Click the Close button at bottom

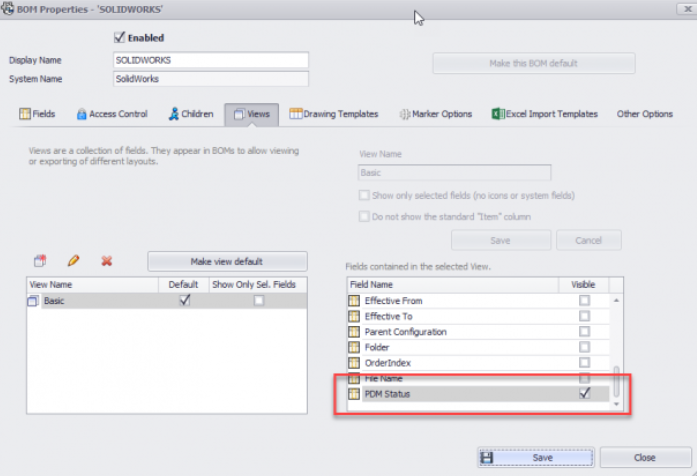click(x=643, y=457)
